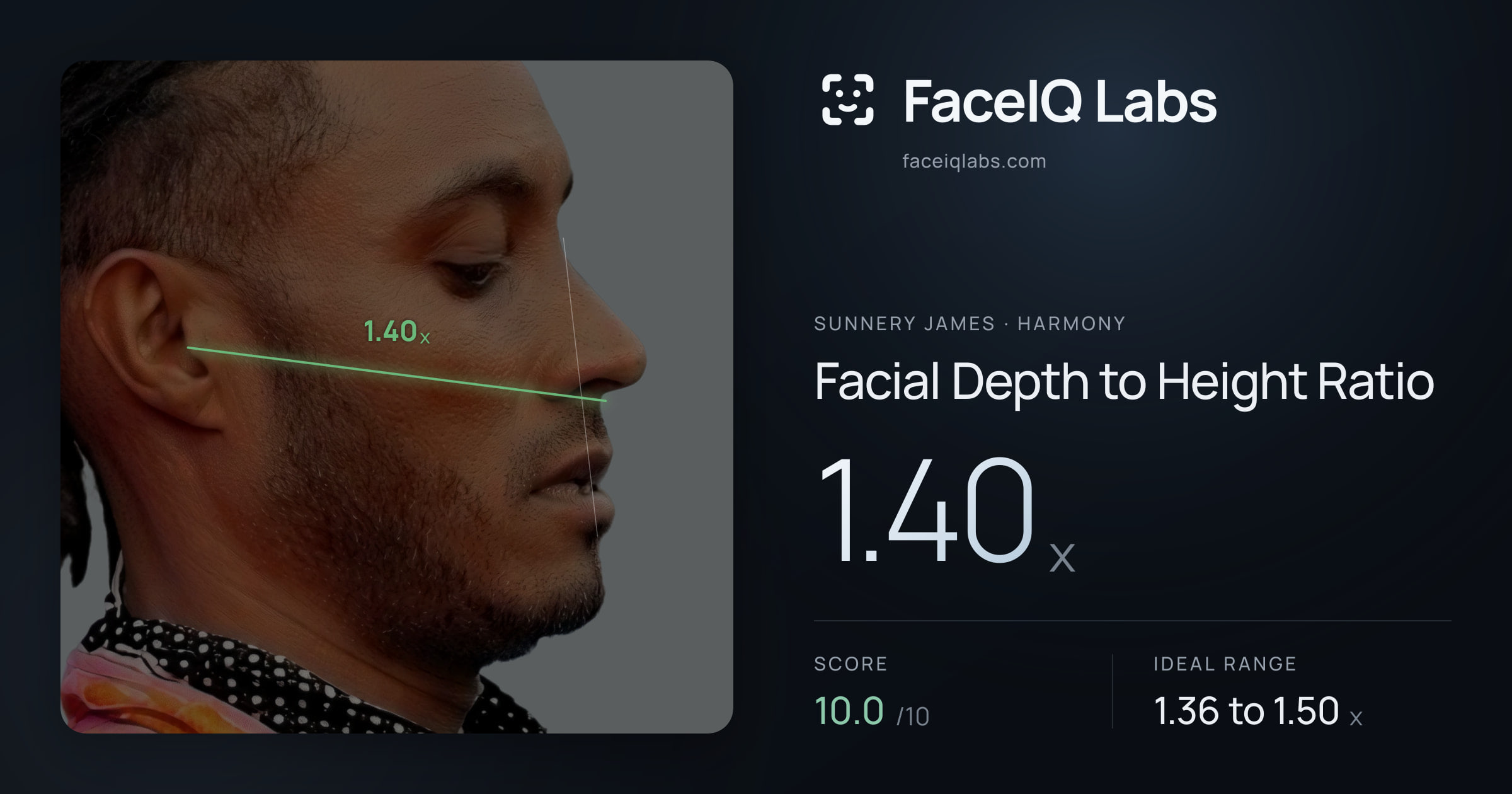Click the SUNNERY JAMES · HARMONY caption
The image size is (1512, 794).
tap(970, 324)
